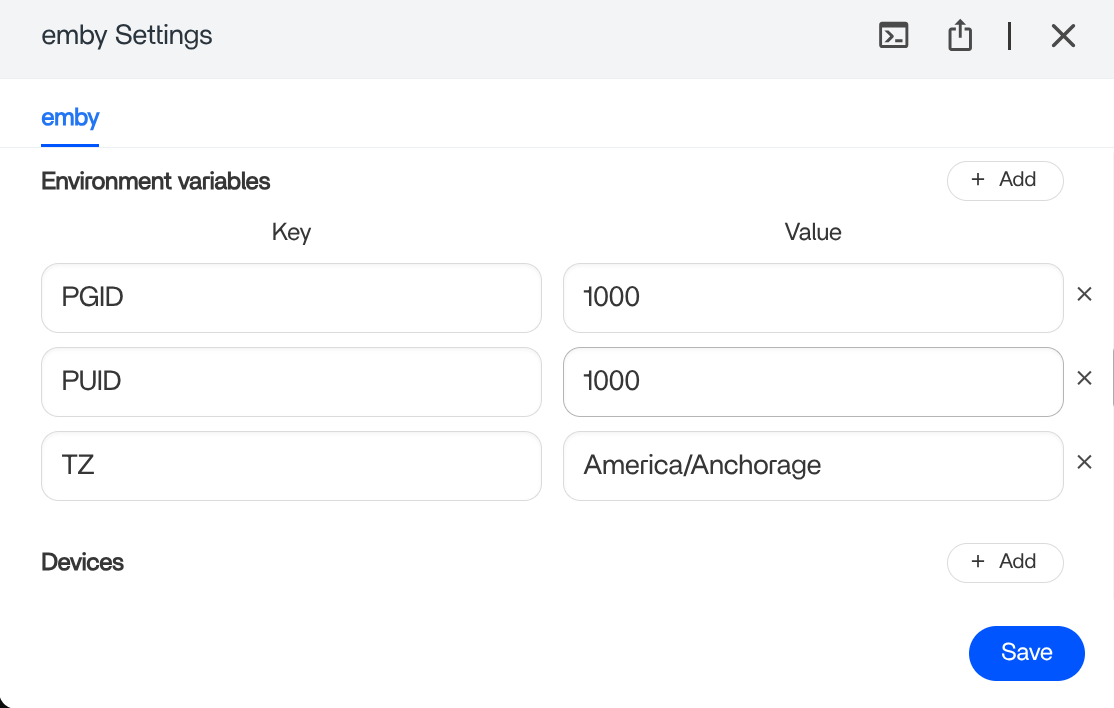Image resolution: width=1114 pixels, height=708 pixels.
Task: Open the terminal console icon
Action: [893, 36]
